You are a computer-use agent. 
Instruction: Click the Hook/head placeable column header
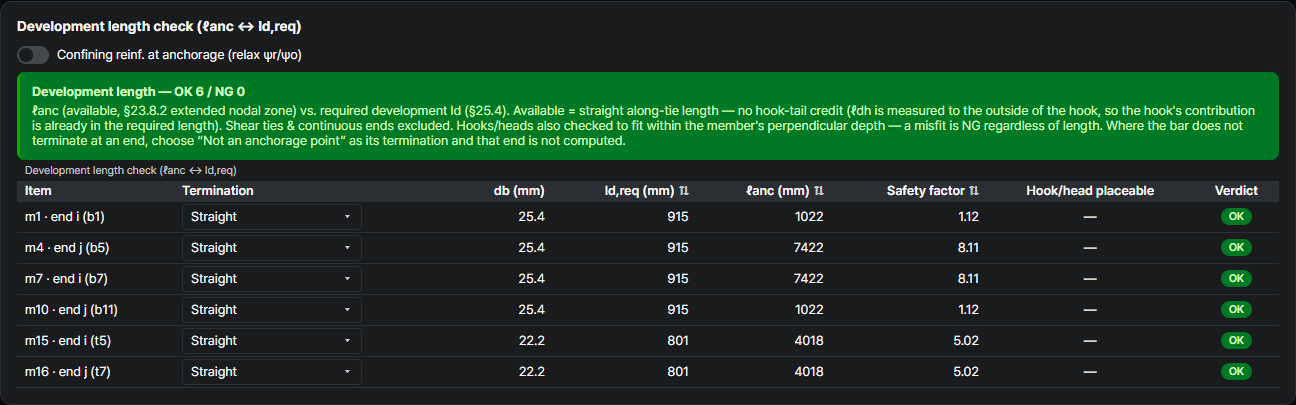point(1090,190)
